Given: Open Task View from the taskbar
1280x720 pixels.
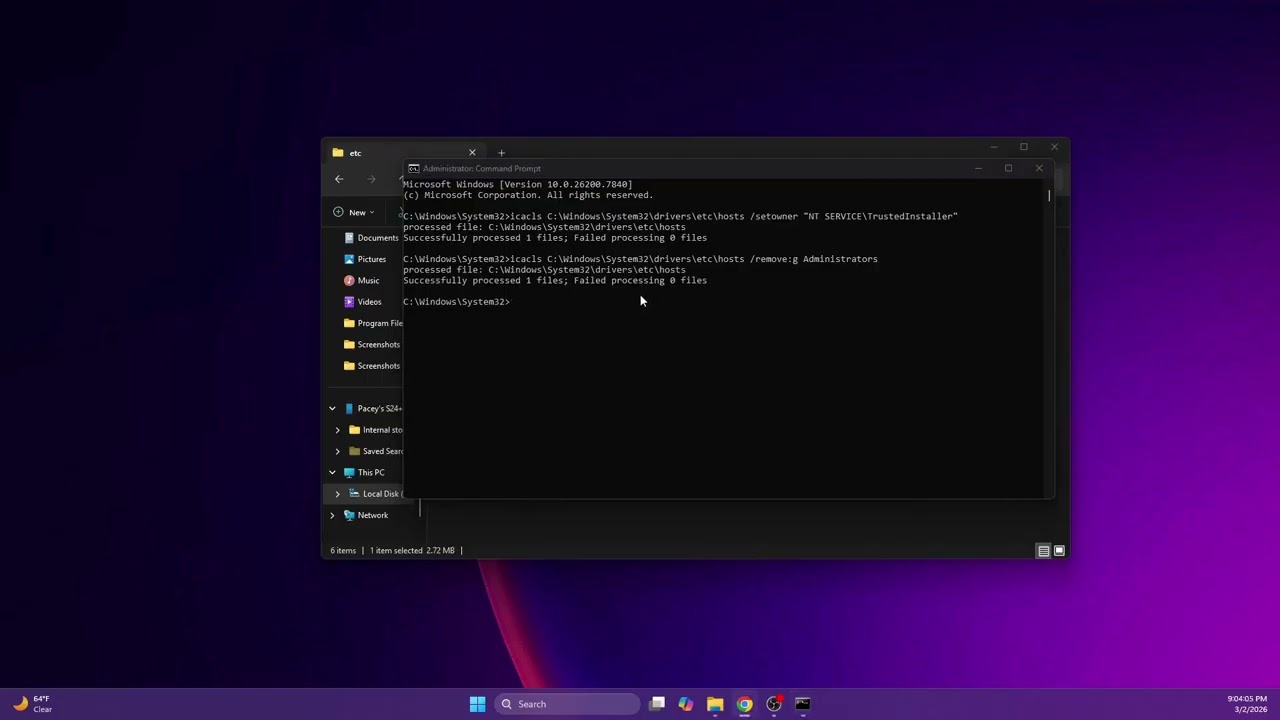Looking at the screenshot, I should (x=657, y=704).
